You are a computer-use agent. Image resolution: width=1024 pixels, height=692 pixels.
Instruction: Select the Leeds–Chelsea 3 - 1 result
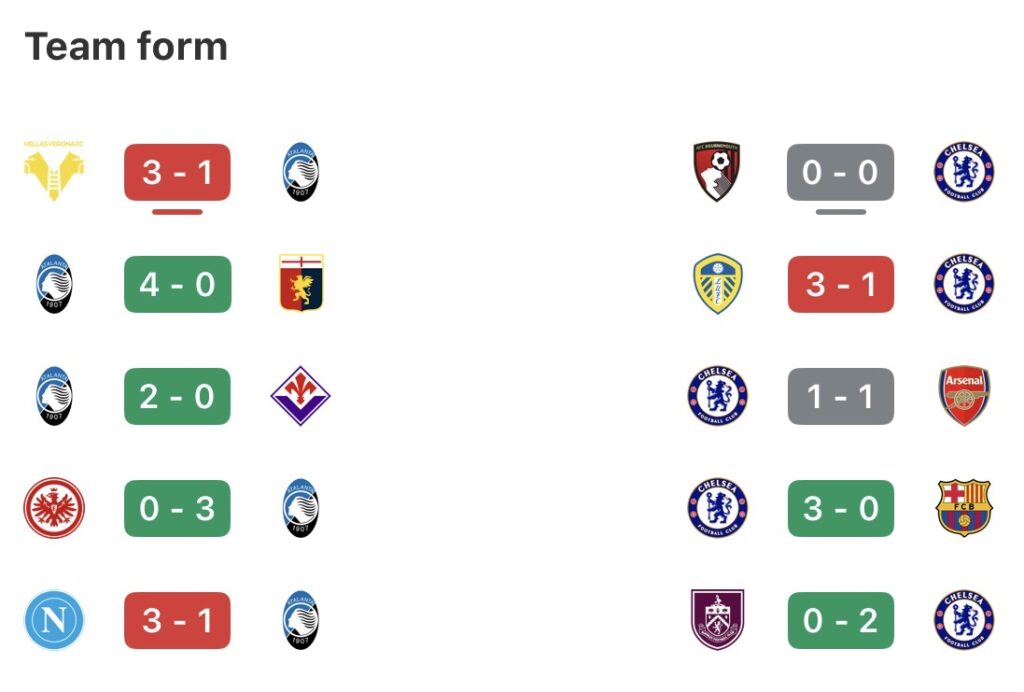coord(840,284)
